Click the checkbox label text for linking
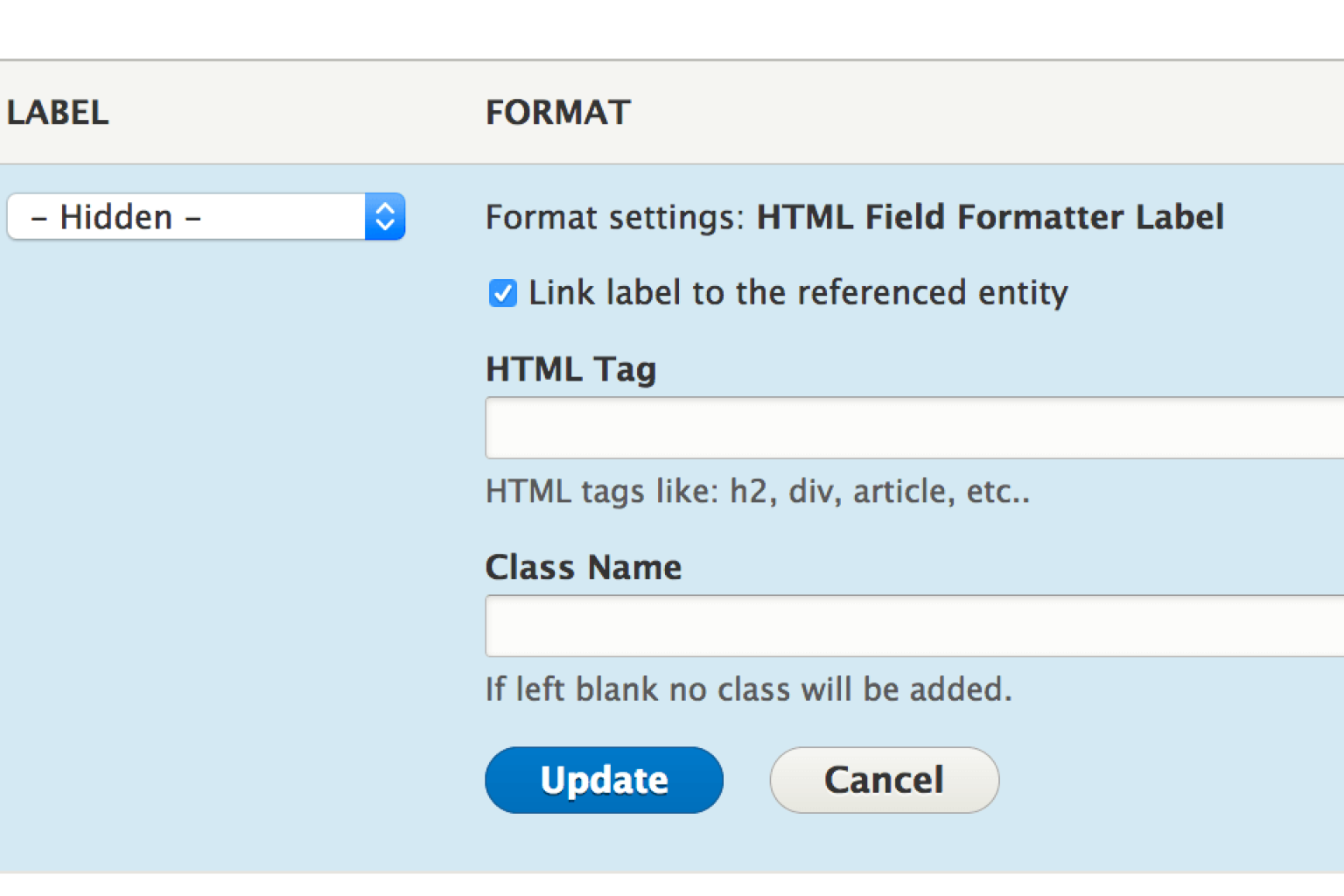This screenshot has height=896, width=1344. tap(797, 293)
